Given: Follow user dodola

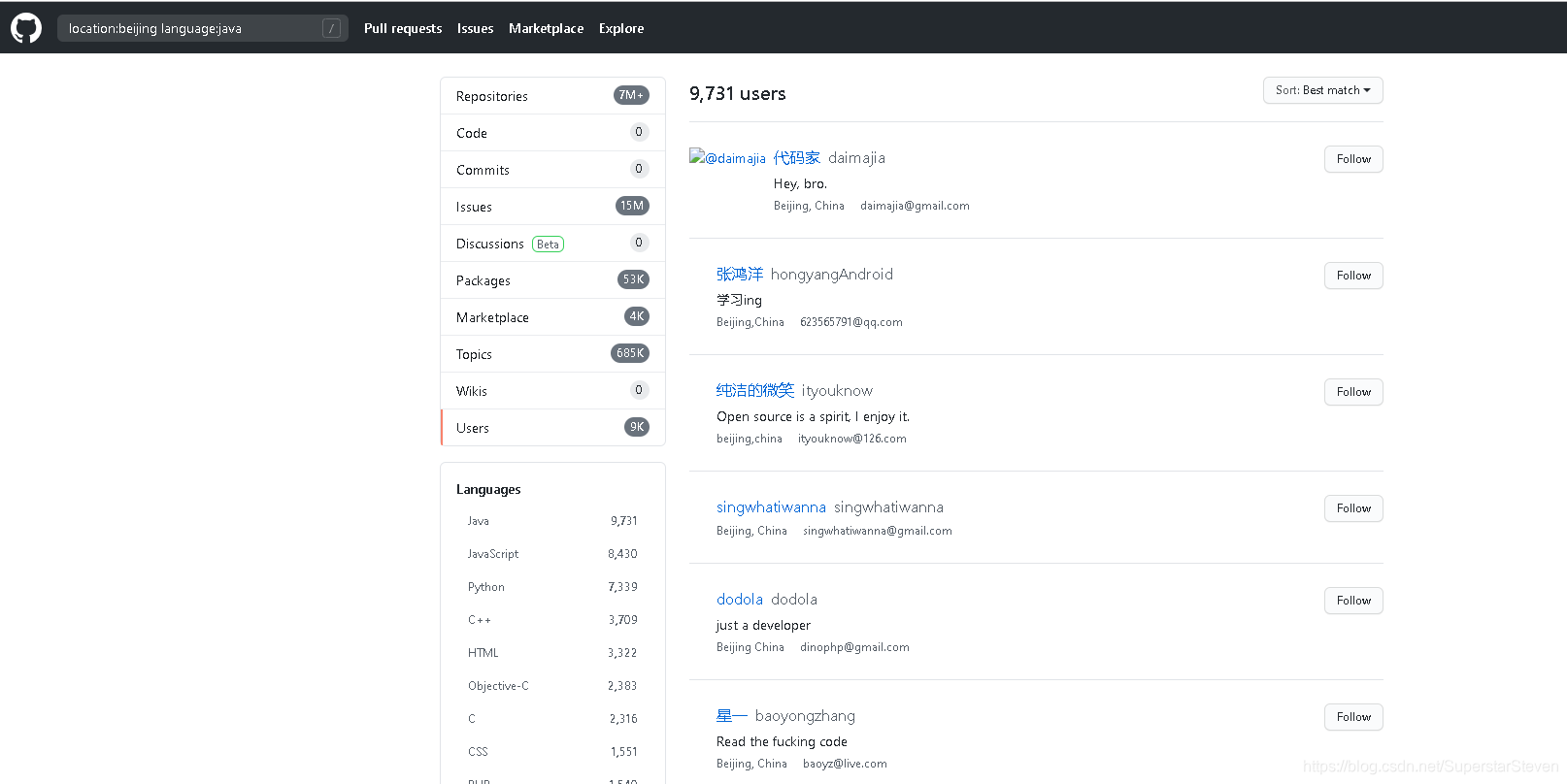Looking at the screenshot, I should point(1353,601).
